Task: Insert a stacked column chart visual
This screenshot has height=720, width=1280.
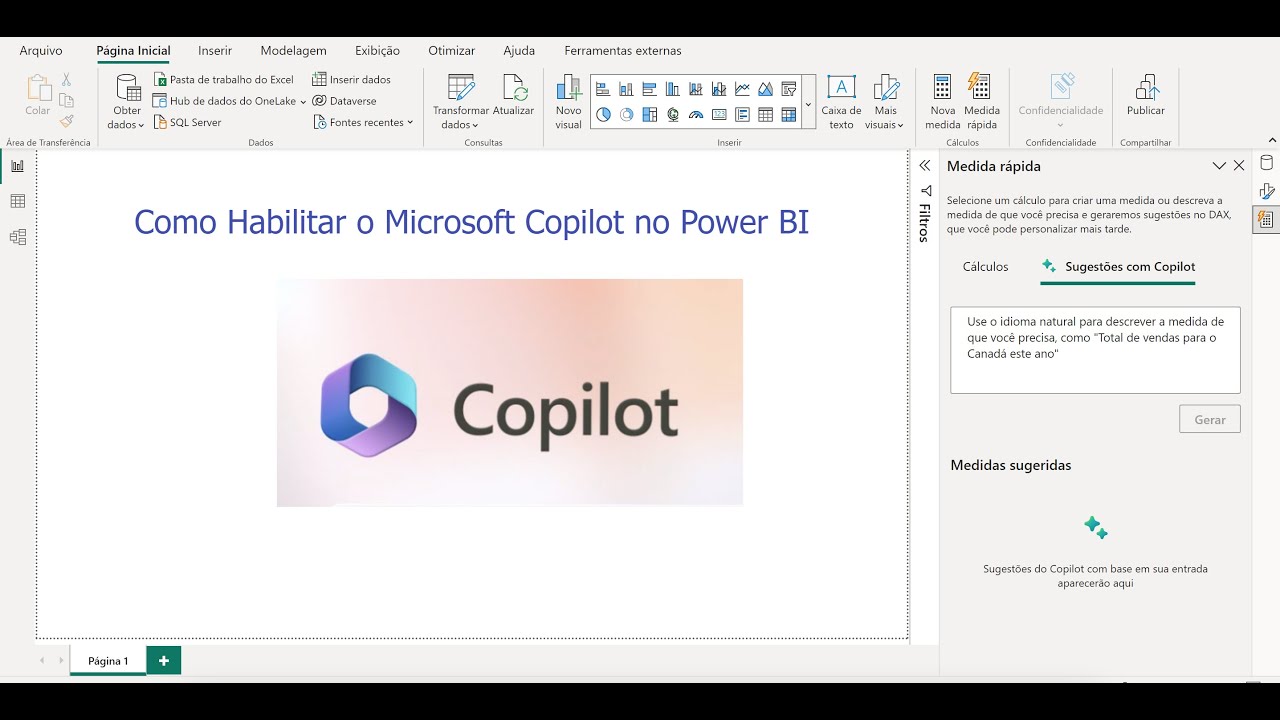Action: pyautogui.click(x=626, y=89)
